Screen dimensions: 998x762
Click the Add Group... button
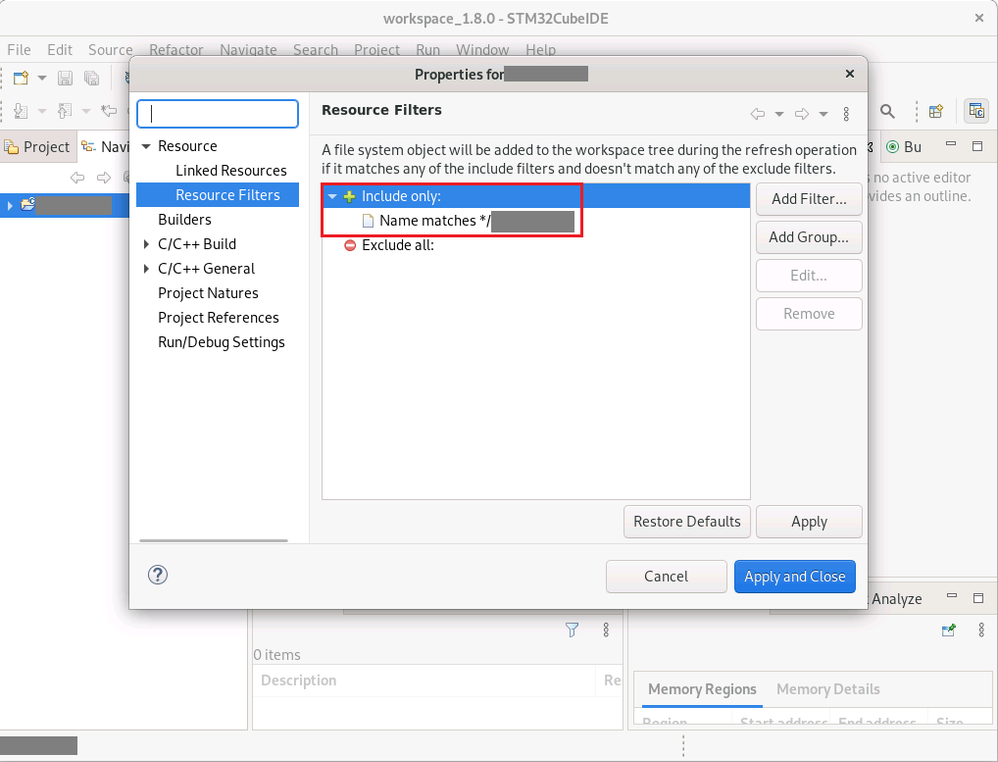809,237
